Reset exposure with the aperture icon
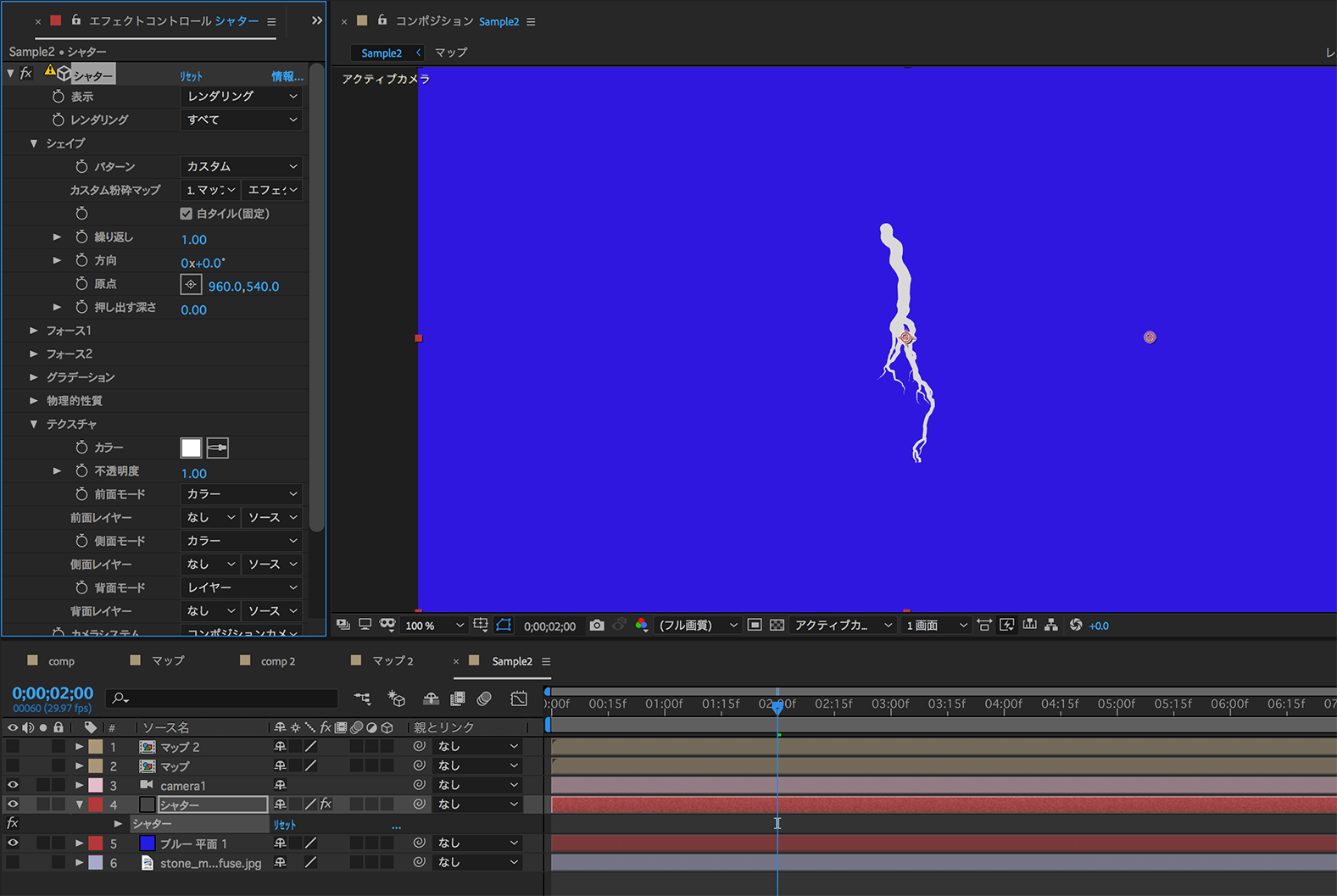Image resolution: width=1337 pixels, height=896 pixels. (x=1076, y=626)
